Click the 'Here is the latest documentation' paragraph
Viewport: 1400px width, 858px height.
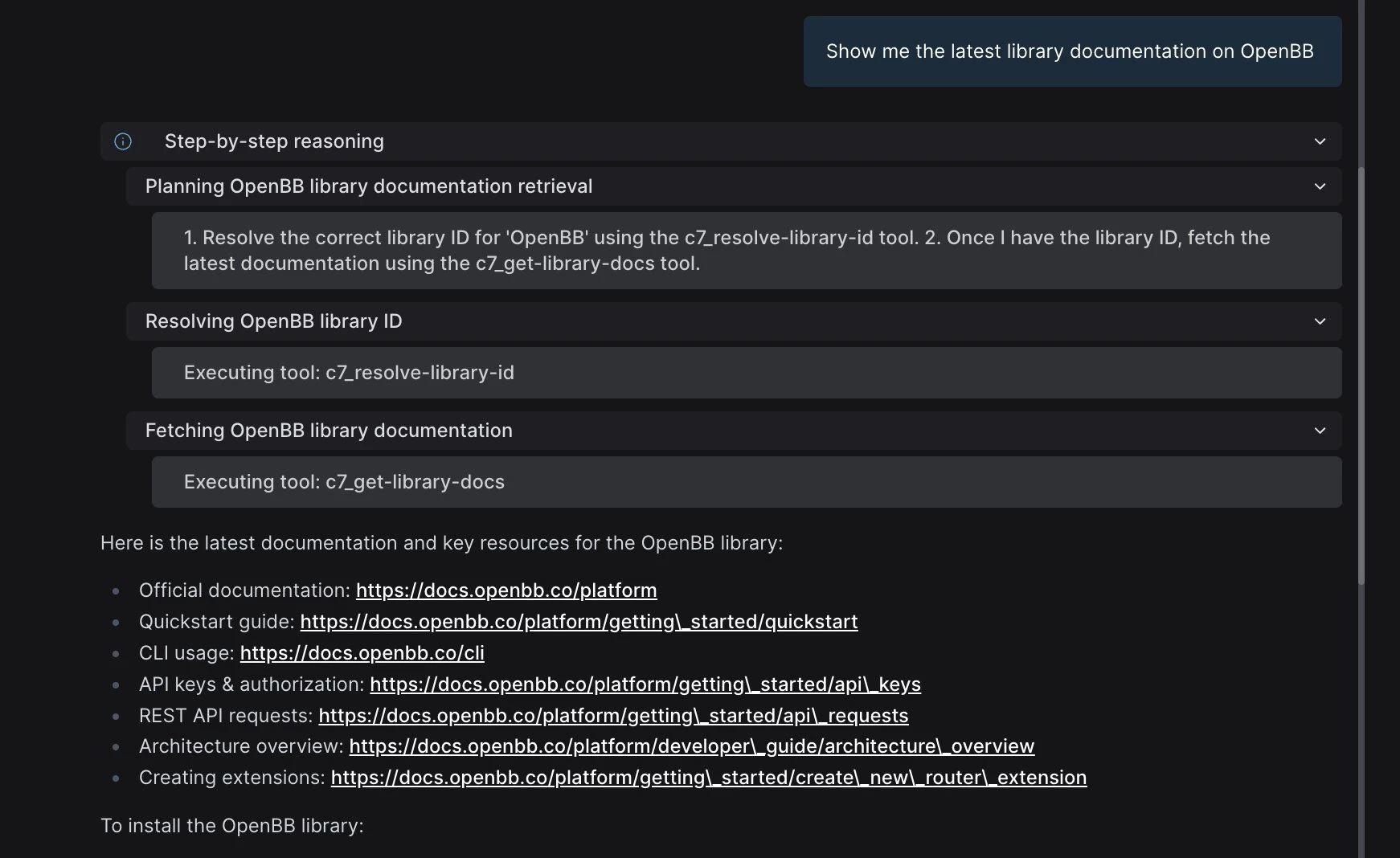pyautogui.click(x=441, y=543)
